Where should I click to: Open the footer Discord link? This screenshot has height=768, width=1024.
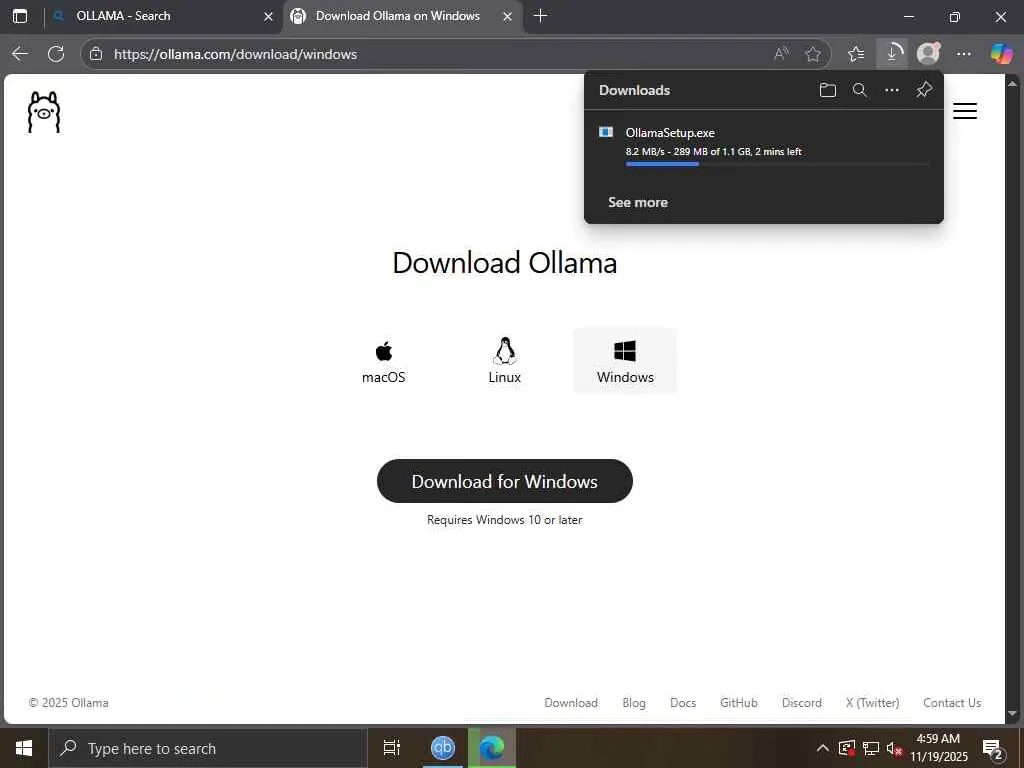point(802,703)
